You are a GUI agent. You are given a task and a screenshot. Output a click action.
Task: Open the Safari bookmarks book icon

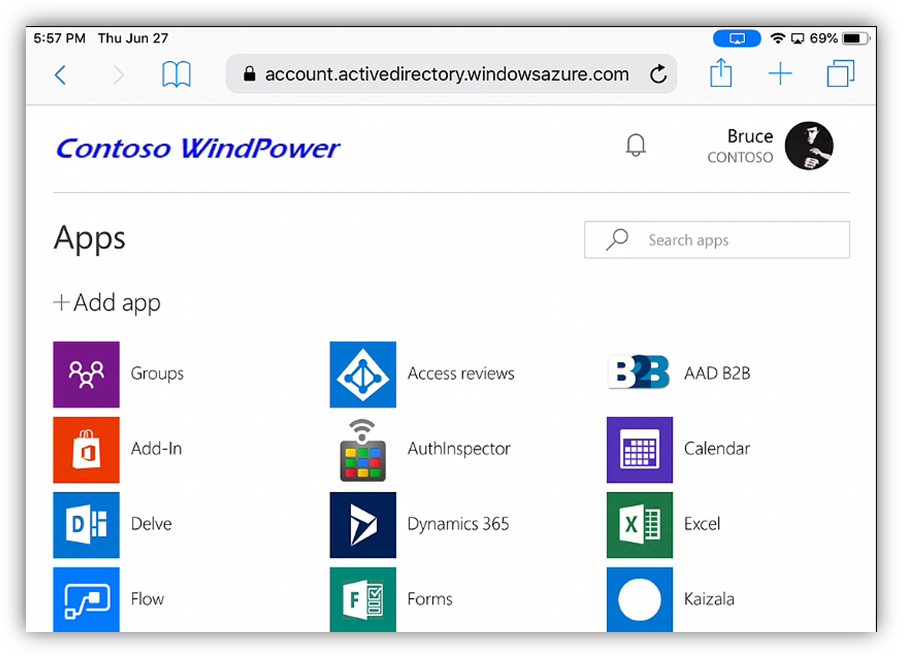click(176, 74)
